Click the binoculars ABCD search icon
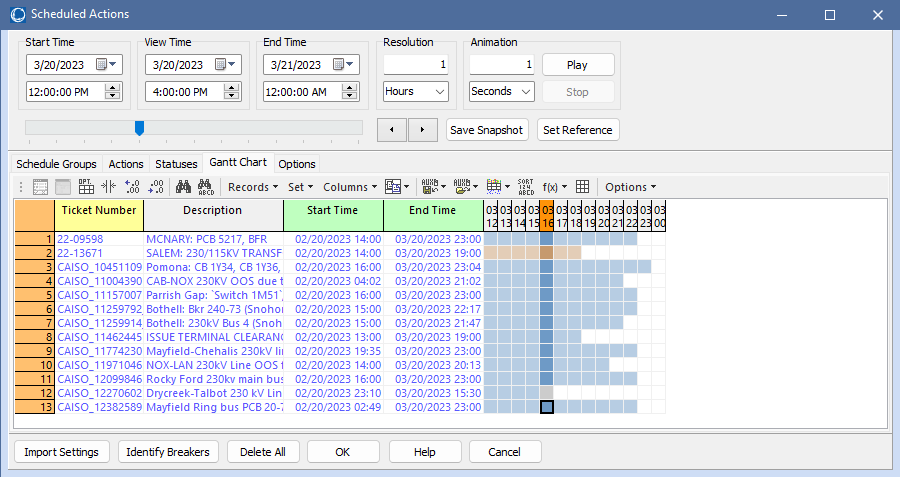This screenshot has width=900, height=477. click(x=206, y=187)
